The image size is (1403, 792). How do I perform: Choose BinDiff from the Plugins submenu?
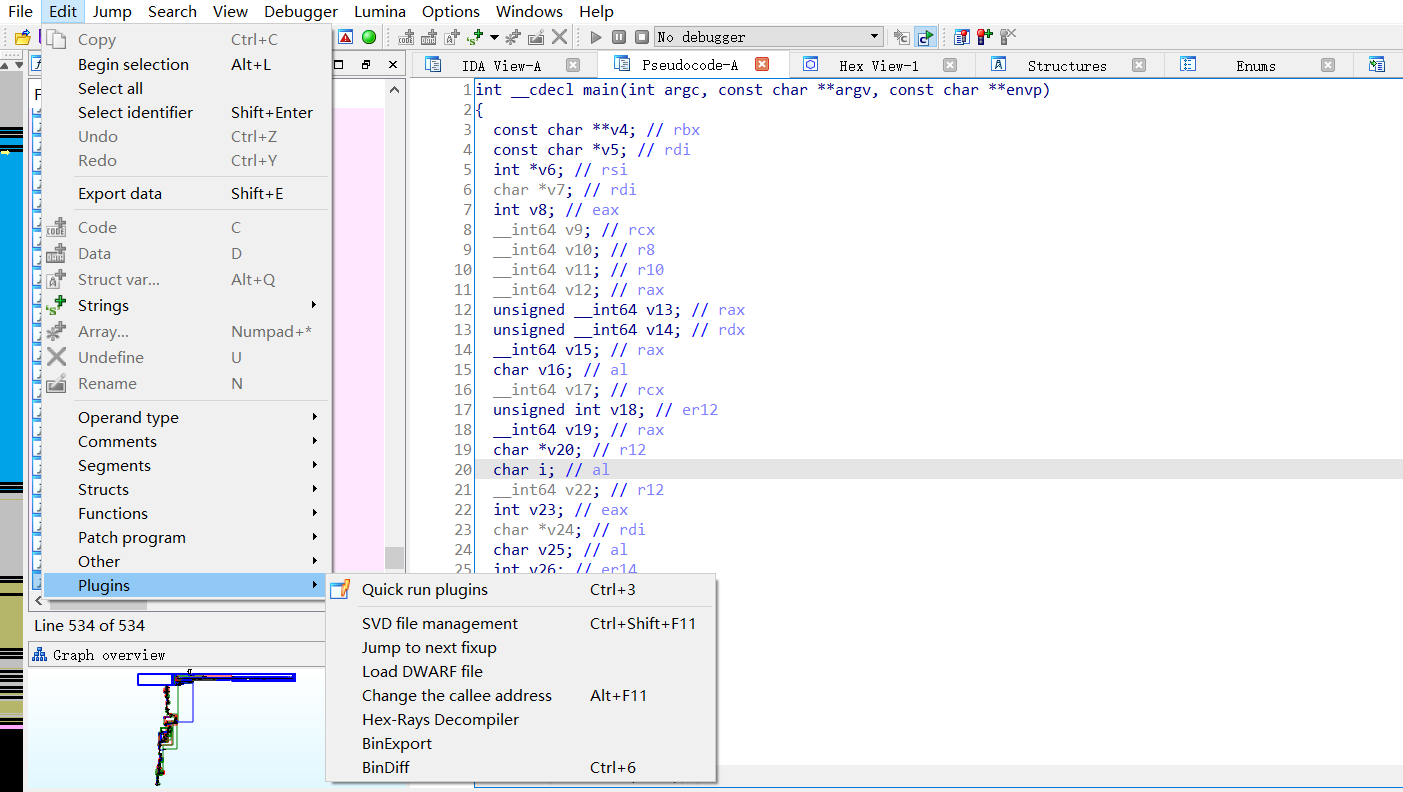click(386, 767)
